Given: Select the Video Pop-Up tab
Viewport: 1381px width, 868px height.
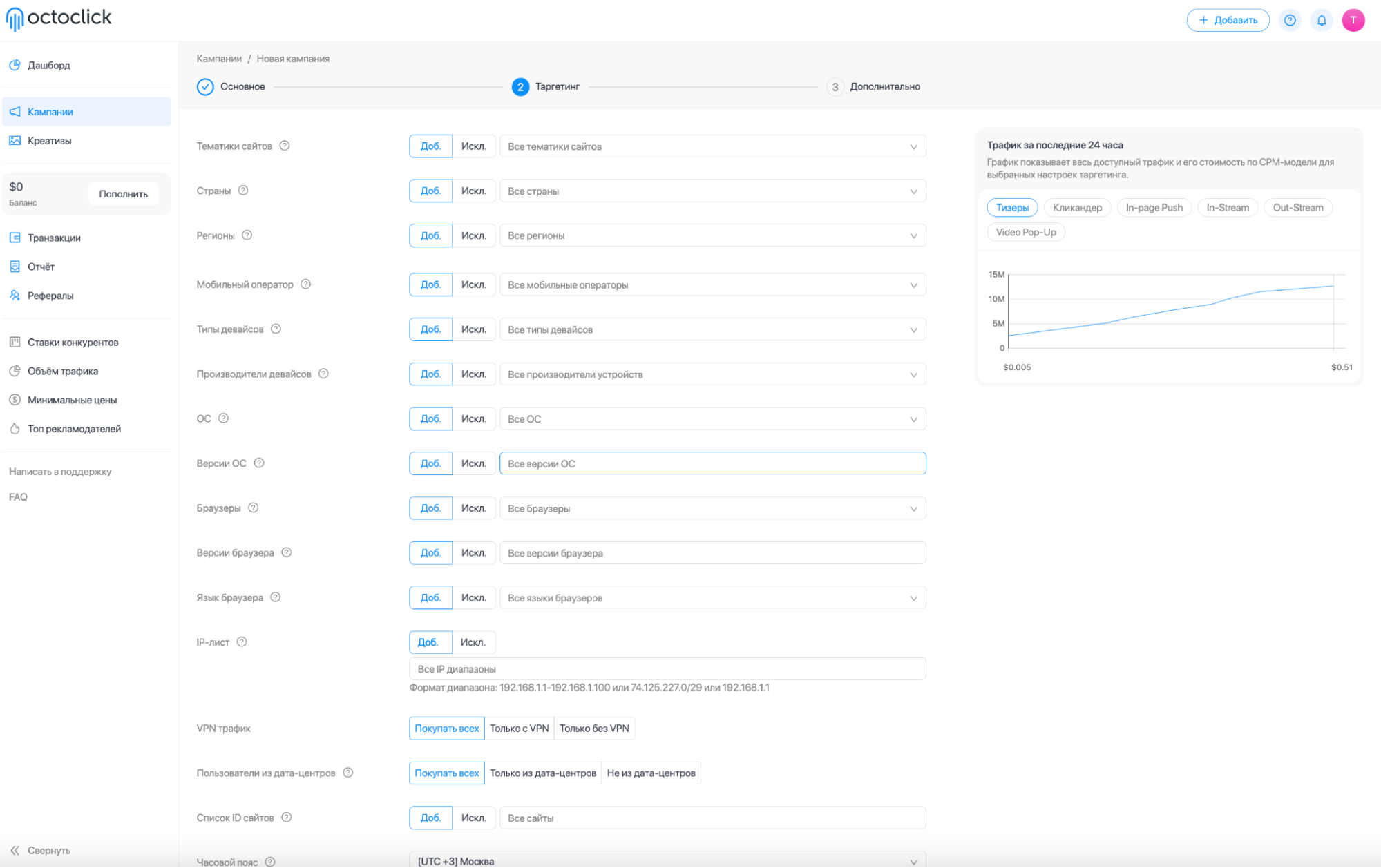Looking at the screenshot, I should coord(1026,232).
